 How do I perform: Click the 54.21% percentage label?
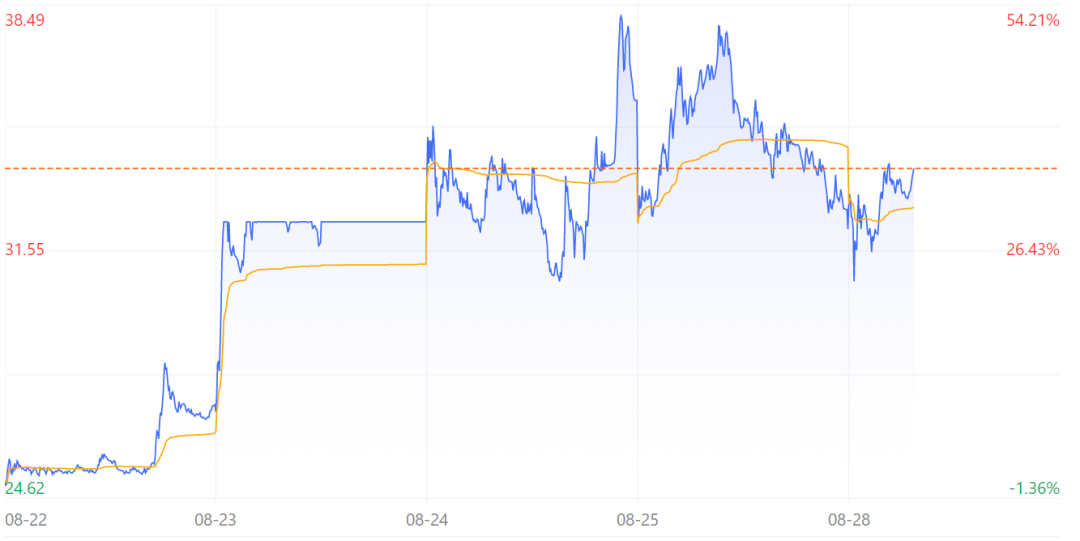click(x=1033, y=21)
